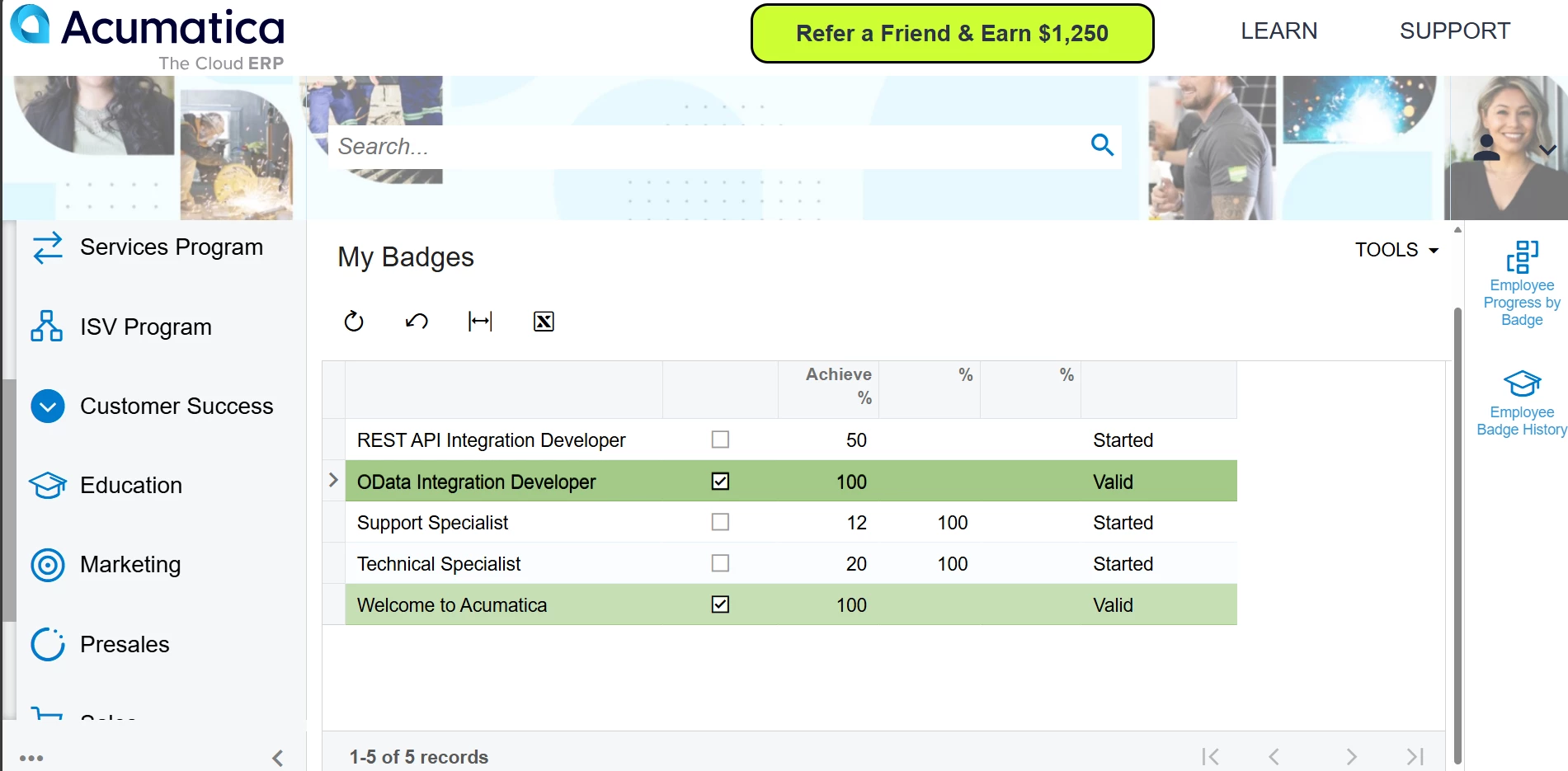This screenshot has height=771, width=1568.
Task: Select Technical Specialist badge name
Action: pos(439,564)
